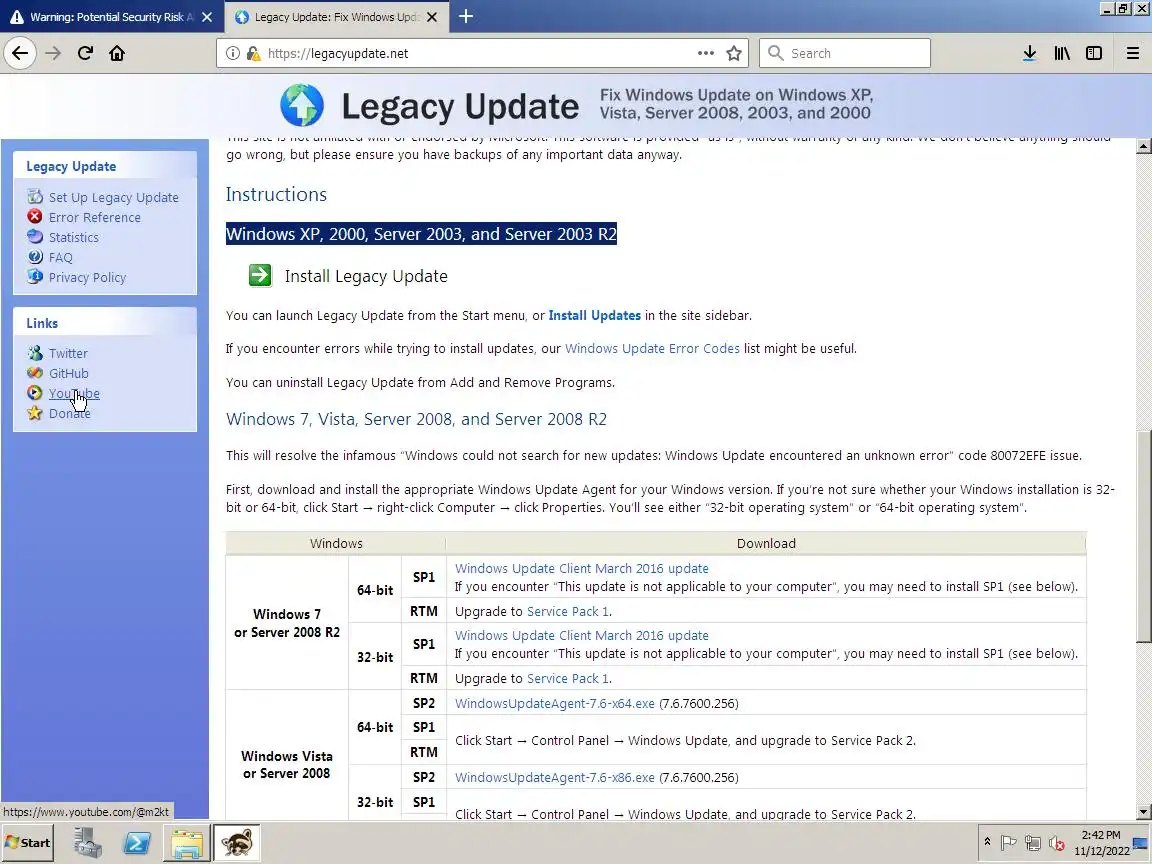Click the forward navigation arrow
Viewport: 1152px width, 864px height.
[x=53, y=53]
